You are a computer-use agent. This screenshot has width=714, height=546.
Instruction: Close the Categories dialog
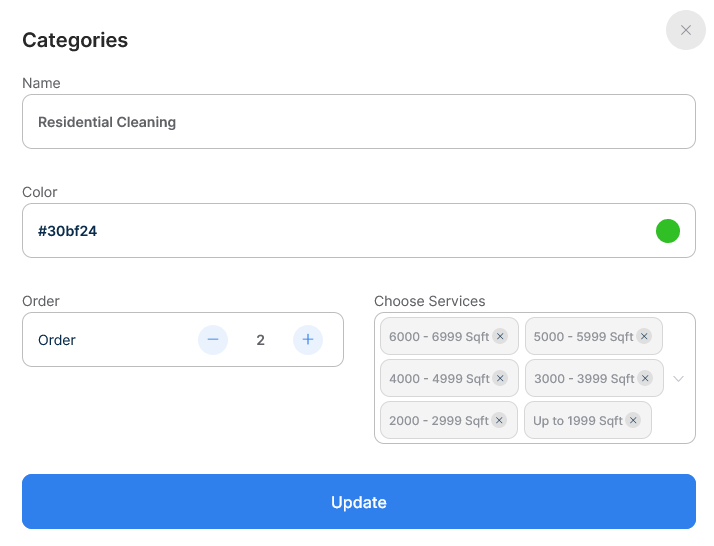686,30
